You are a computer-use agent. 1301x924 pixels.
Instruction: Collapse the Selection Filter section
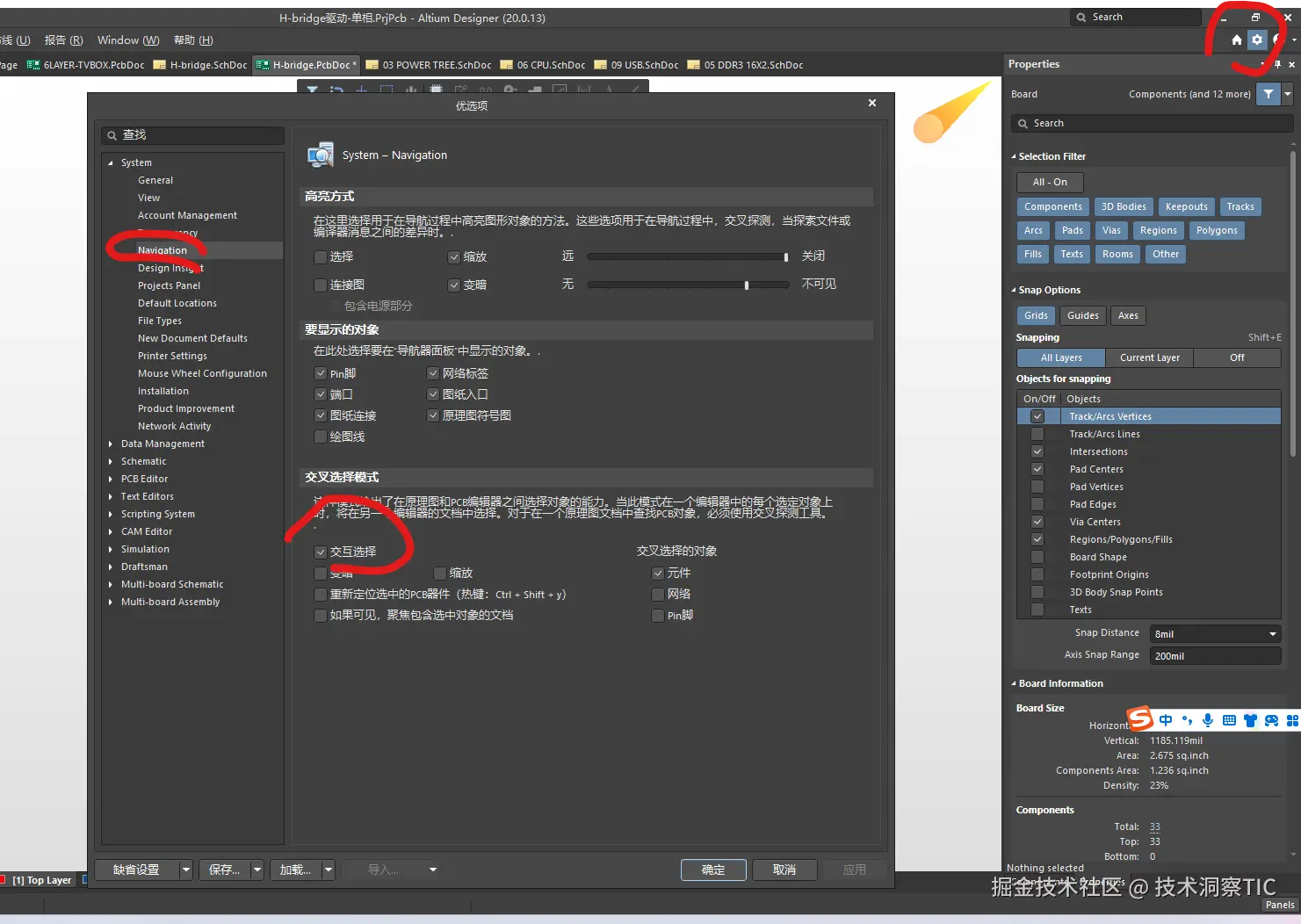(x=1014, y=156)
